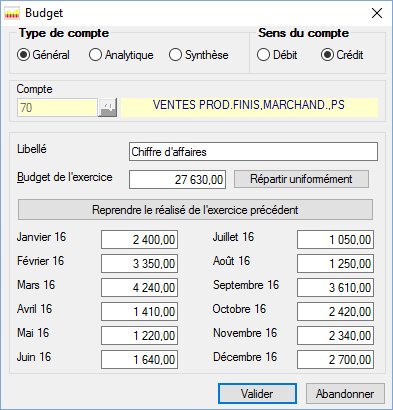Screen dimensions: 393x410
Task: Click the Budget app icon in title bar
Action: (x=12, y=13)
